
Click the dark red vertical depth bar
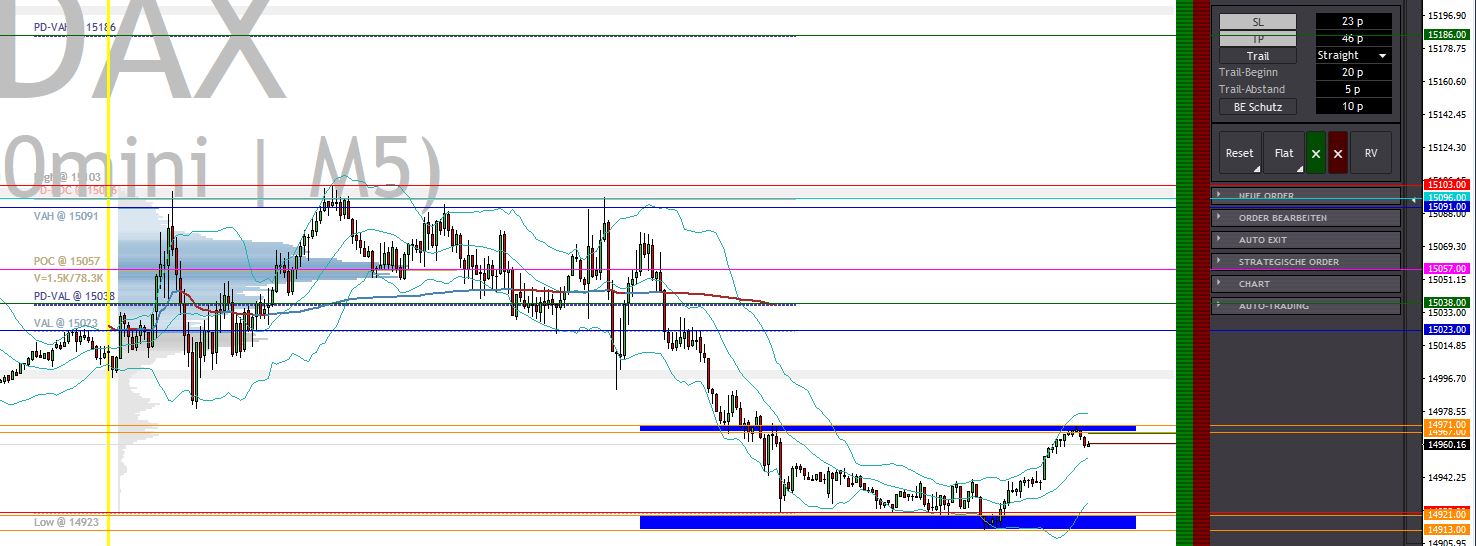pyautogui.click(x=1201, y=273)
